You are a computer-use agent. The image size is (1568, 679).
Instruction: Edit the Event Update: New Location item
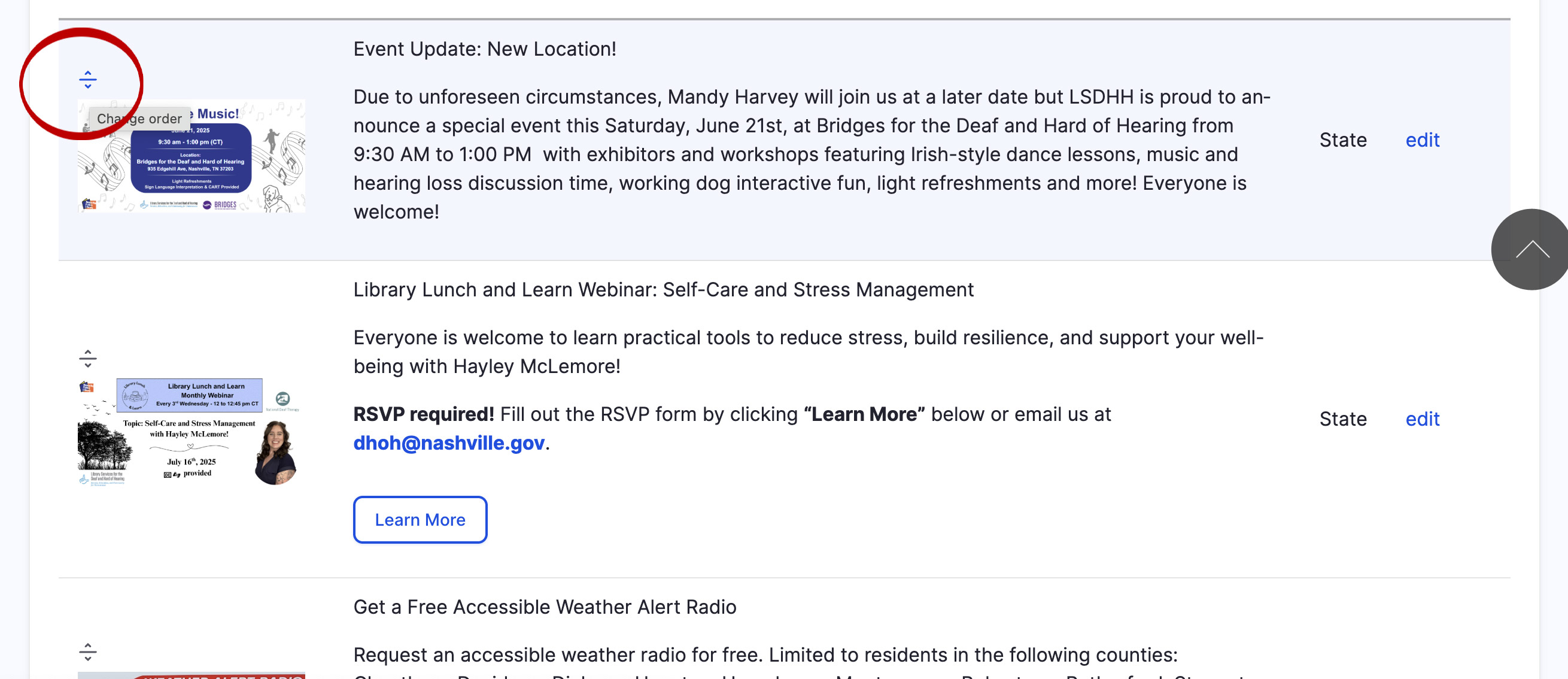[1422, 140]
